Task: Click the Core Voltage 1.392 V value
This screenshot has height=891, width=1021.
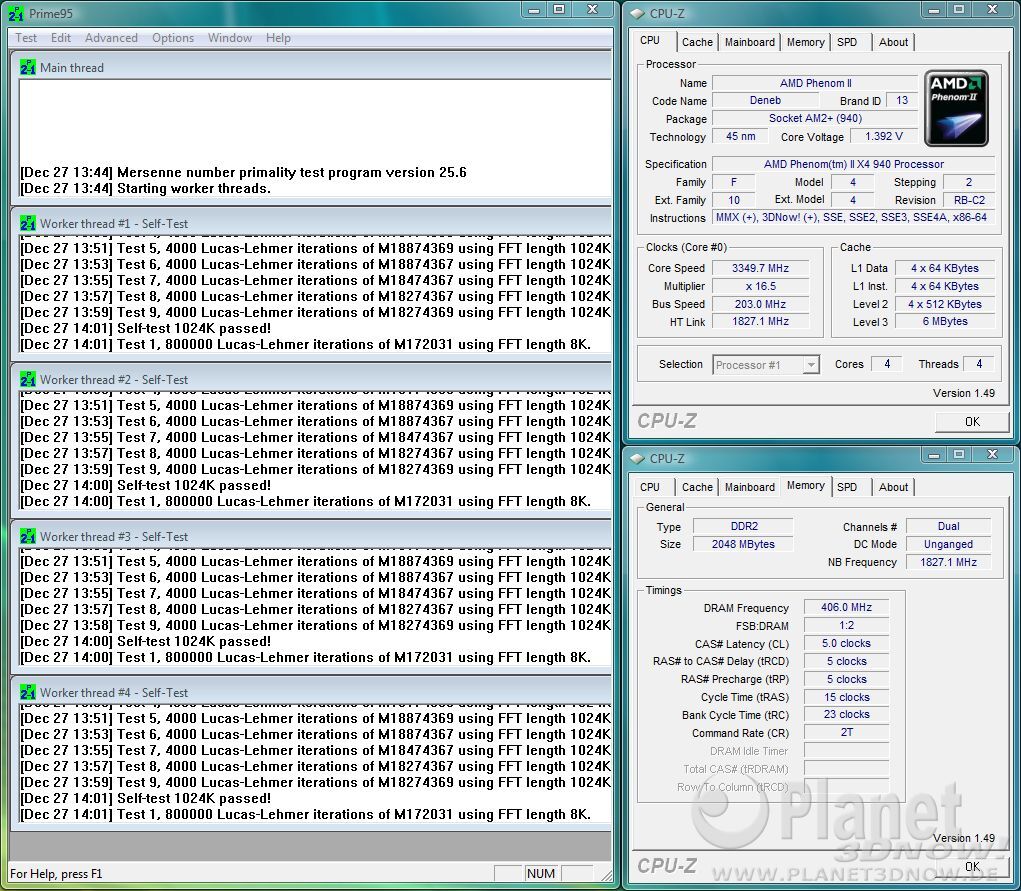Action: pos(883,136)
